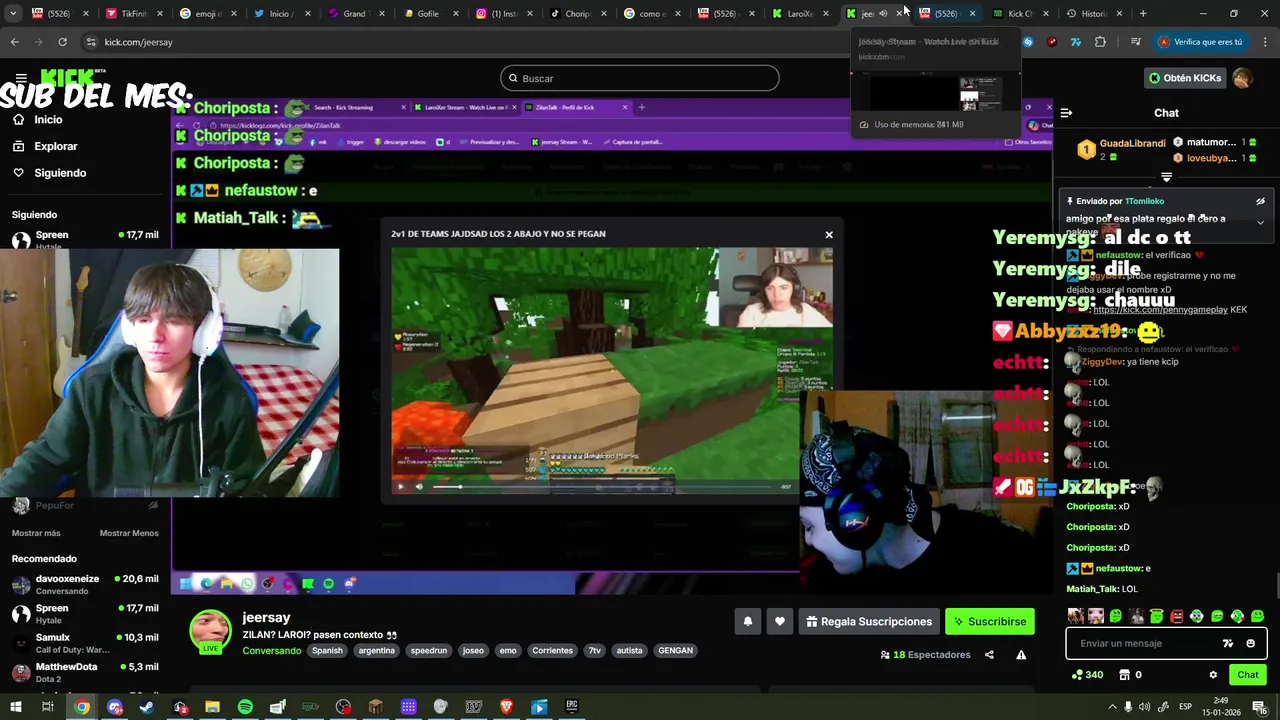
Task: Open the media control icon in toolbar
Action: coord(1135,42)
